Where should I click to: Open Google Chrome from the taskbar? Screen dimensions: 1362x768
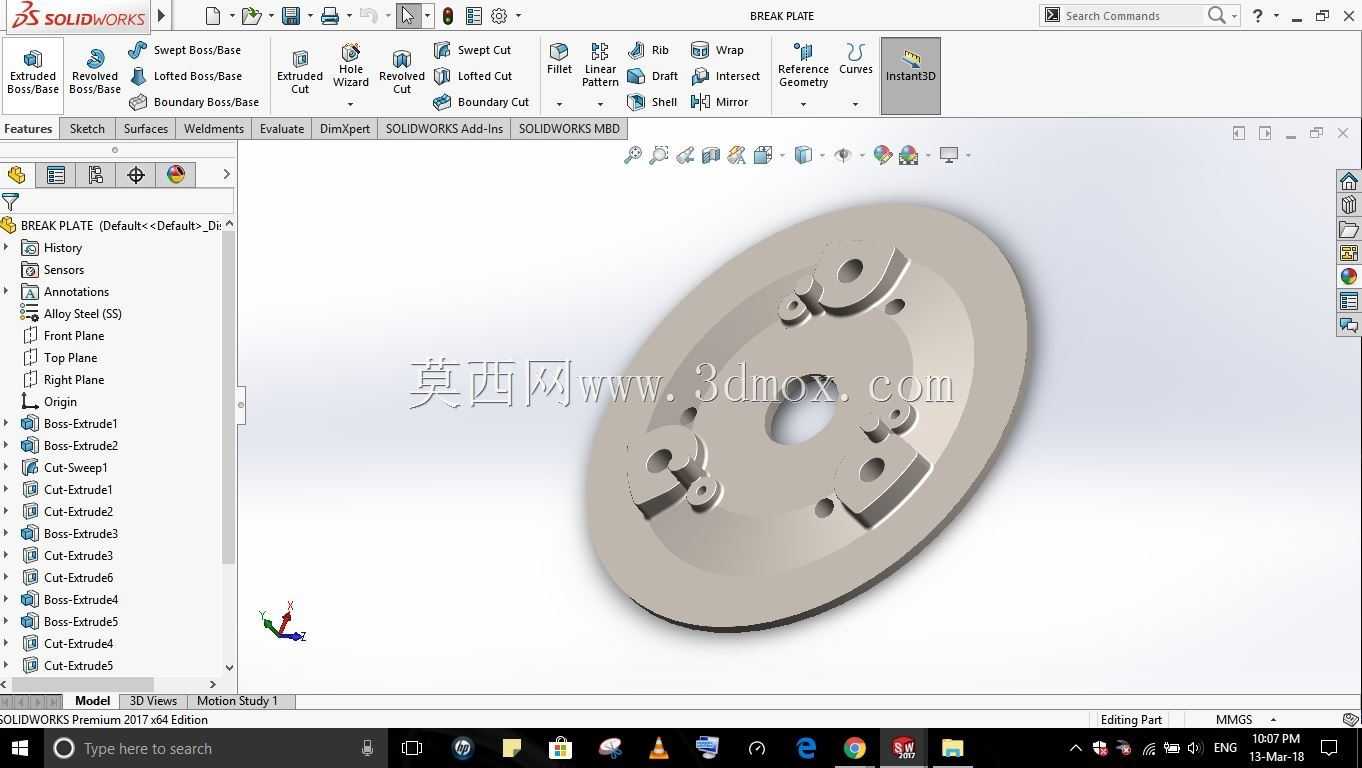pos(855,748)
